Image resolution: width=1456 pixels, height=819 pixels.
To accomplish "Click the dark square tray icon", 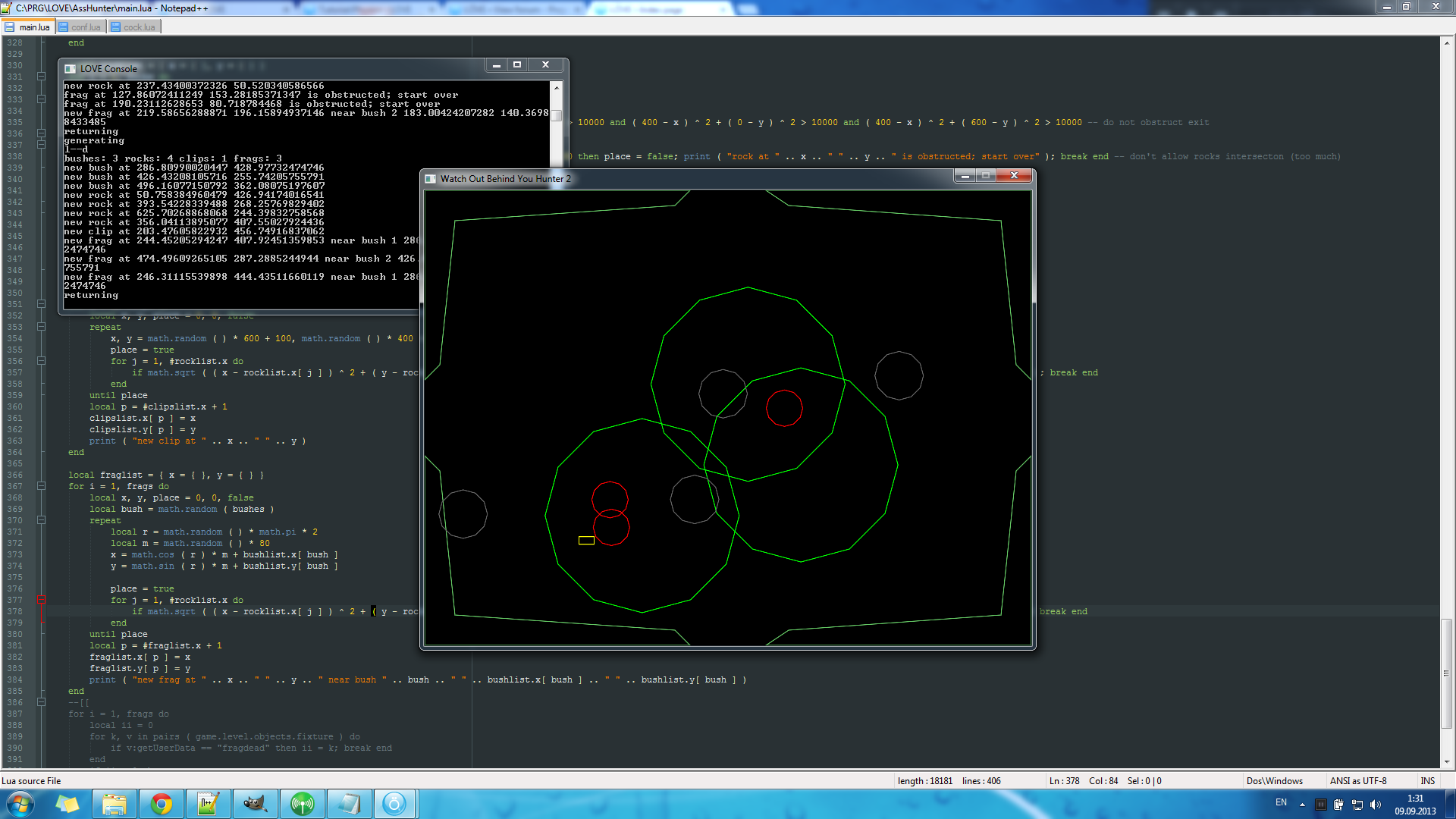I will coord(1320,805).
